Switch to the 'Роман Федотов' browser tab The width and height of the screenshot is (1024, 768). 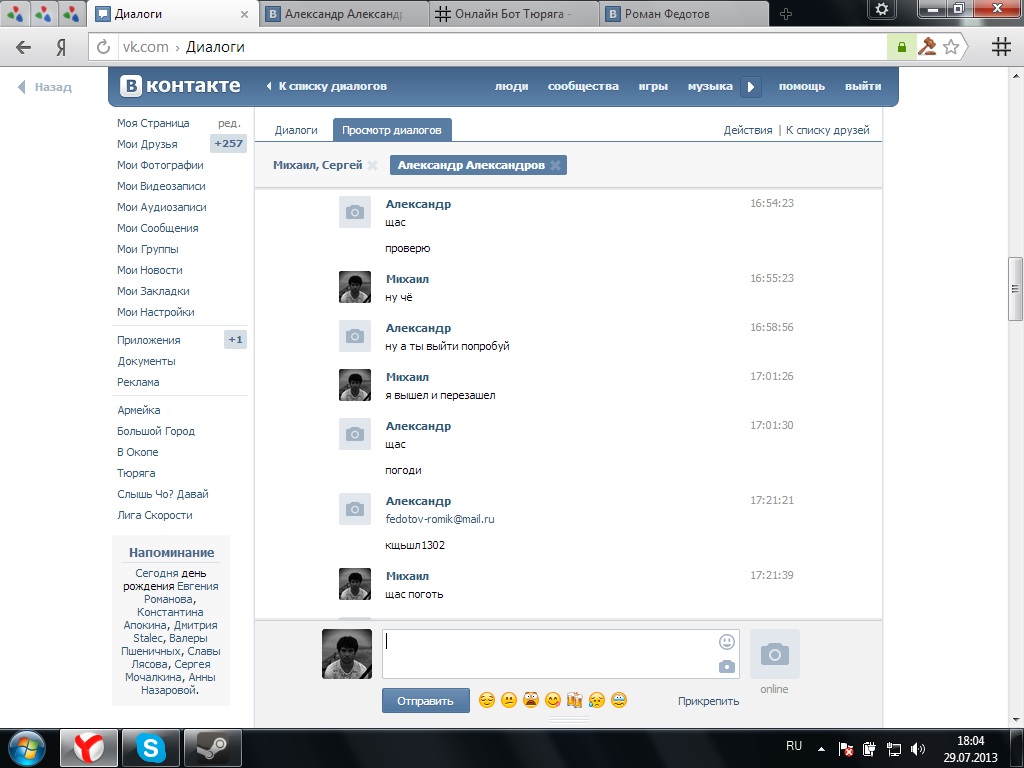[684, 14]
